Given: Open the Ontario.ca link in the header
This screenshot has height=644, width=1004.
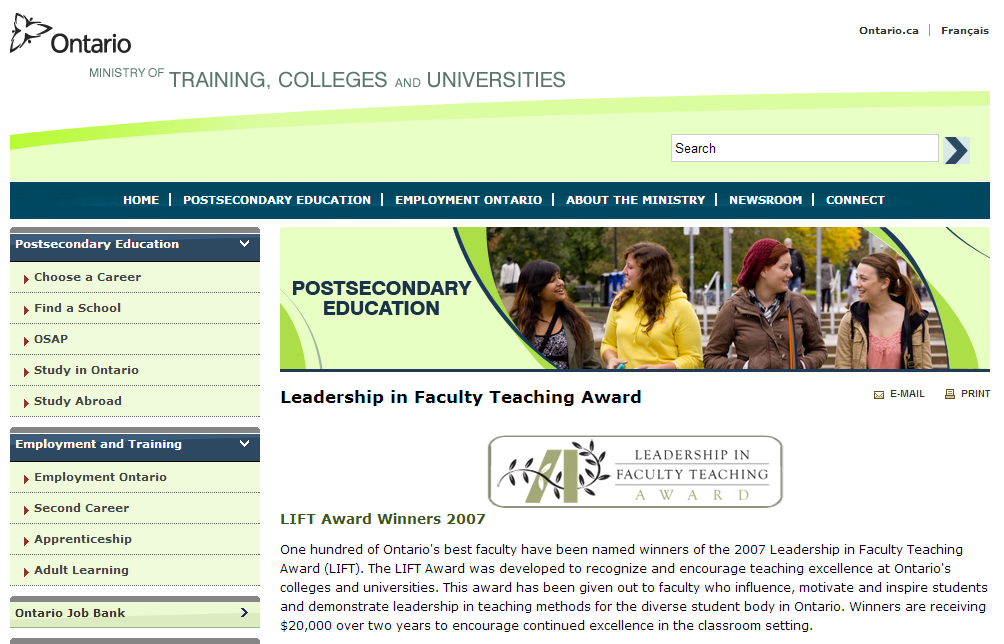Looking at the screenshot, I should (x=888, y=31).
